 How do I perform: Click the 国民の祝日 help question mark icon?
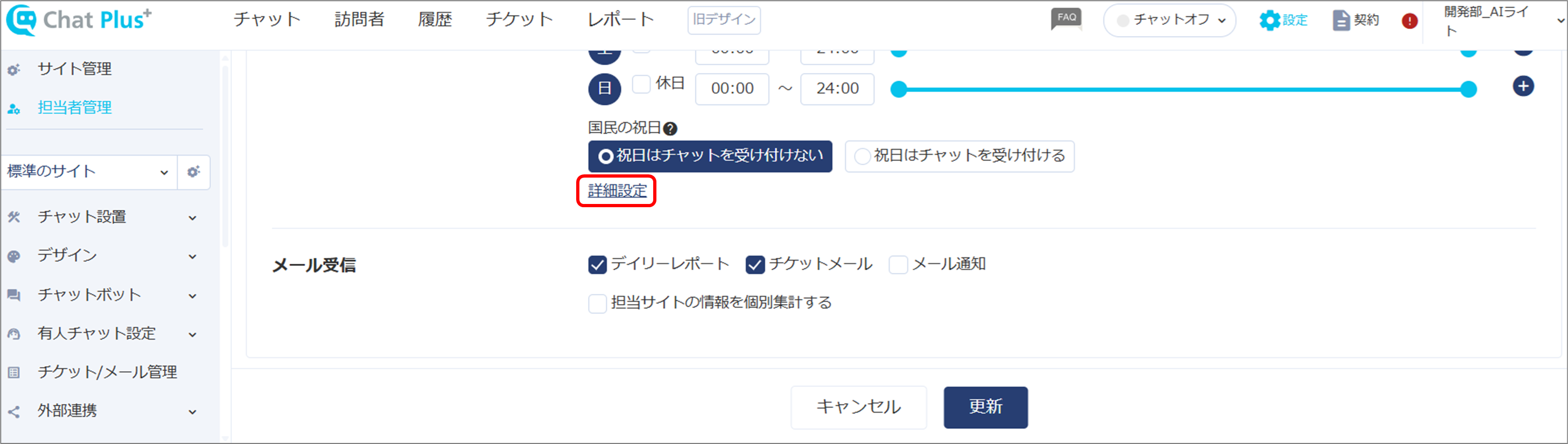pyautogui.click(x=670, y=129)
